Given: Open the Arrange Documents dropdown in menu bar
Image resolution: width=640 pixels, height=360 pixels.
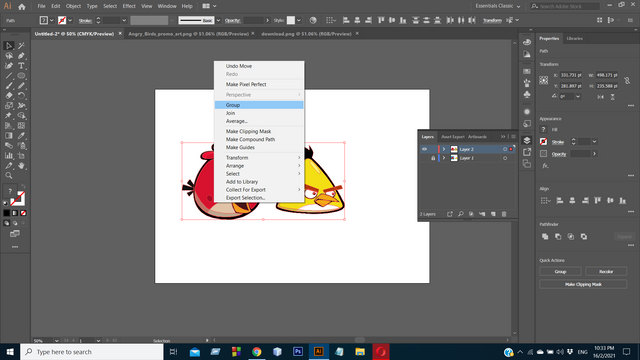Looking at the screenshot, I should (x=209, y=6).
